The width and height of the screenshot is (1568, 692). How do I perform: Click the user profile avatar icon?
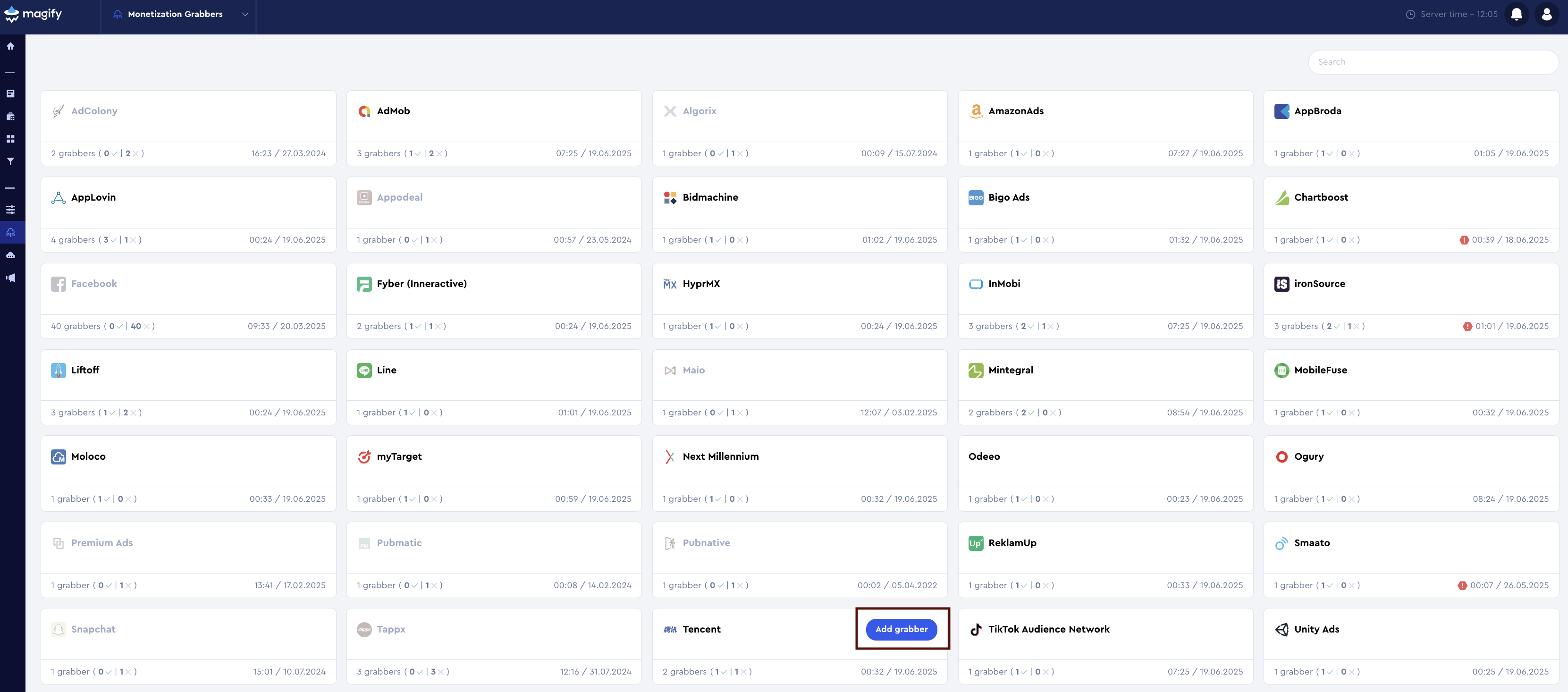1546,14
